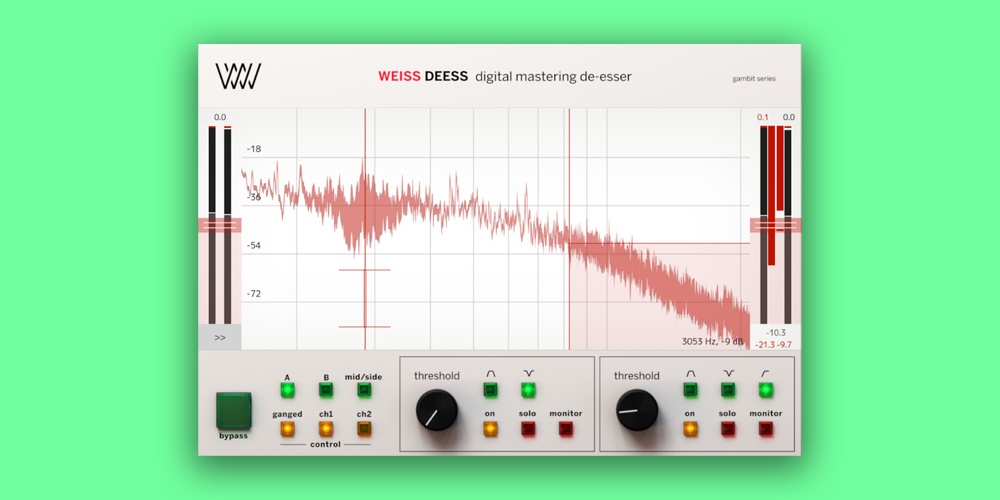This screenshot has height=500, width=1000.
Task: Click the first band threshold knob
Action: tap(437, 410)
